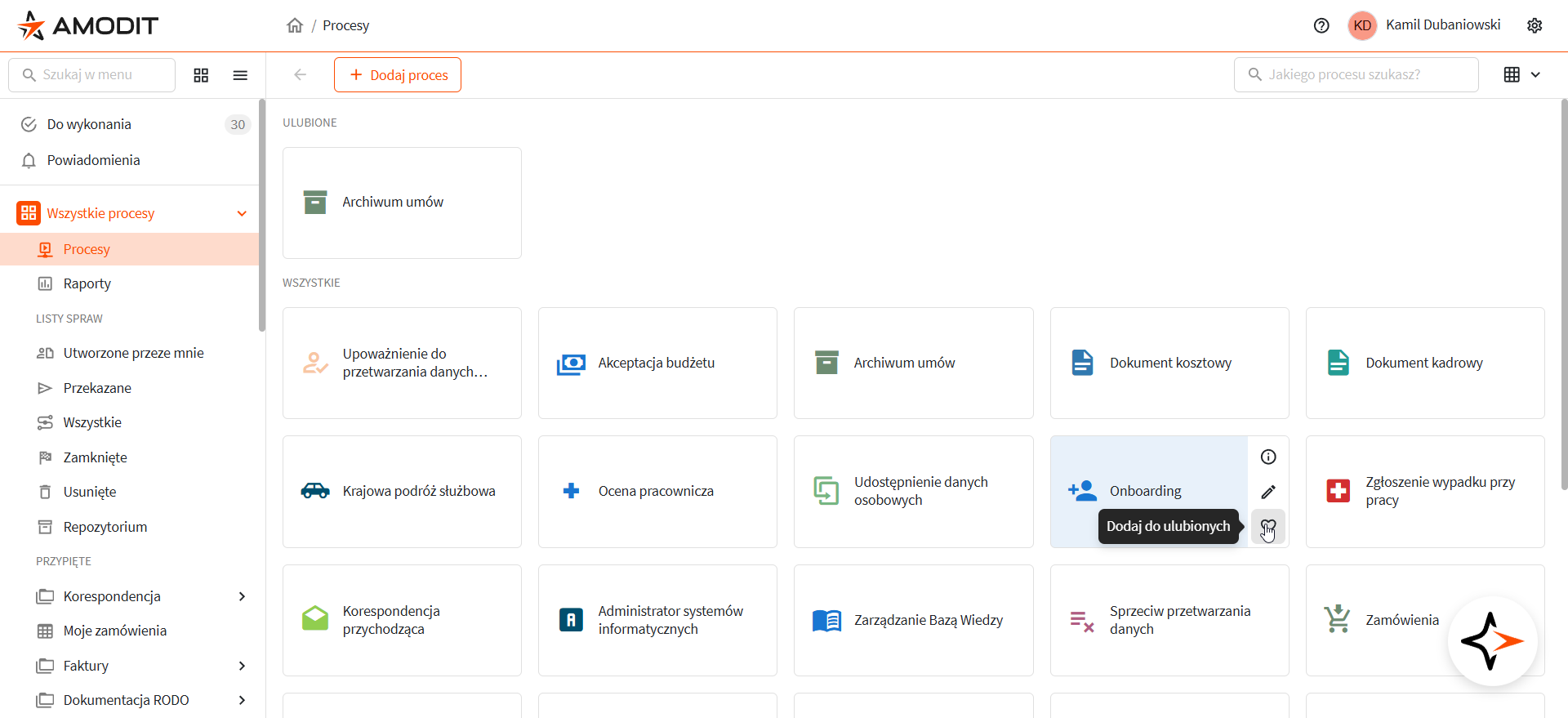Click the home icon in breadcrumb
The height and width of the screenshot is (718, 1568).
(295, 25)
